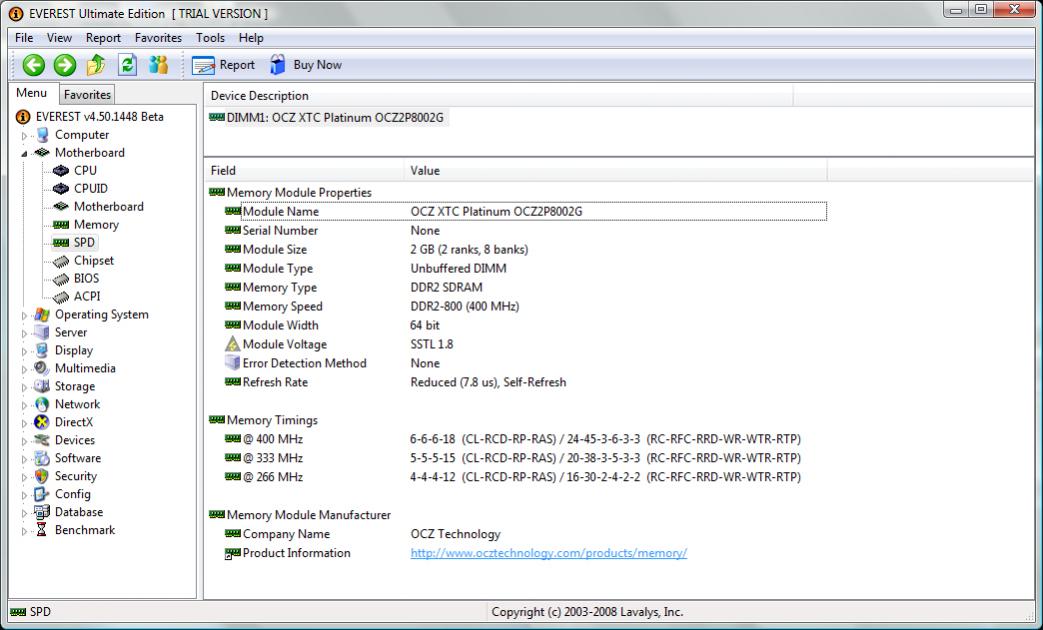The width and height of the screenshot is (1043, 630).
Task: Switch to the Menu tab
Action: [x=31, y=93]
